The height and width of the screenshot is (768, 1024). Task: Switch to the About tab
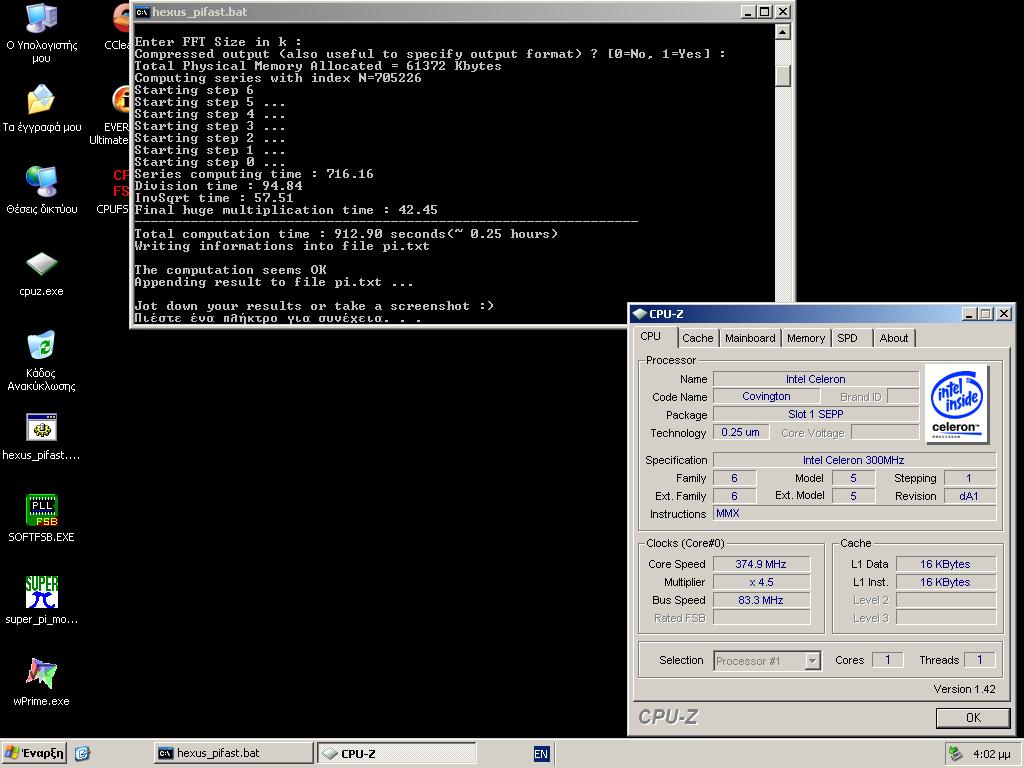893,338
